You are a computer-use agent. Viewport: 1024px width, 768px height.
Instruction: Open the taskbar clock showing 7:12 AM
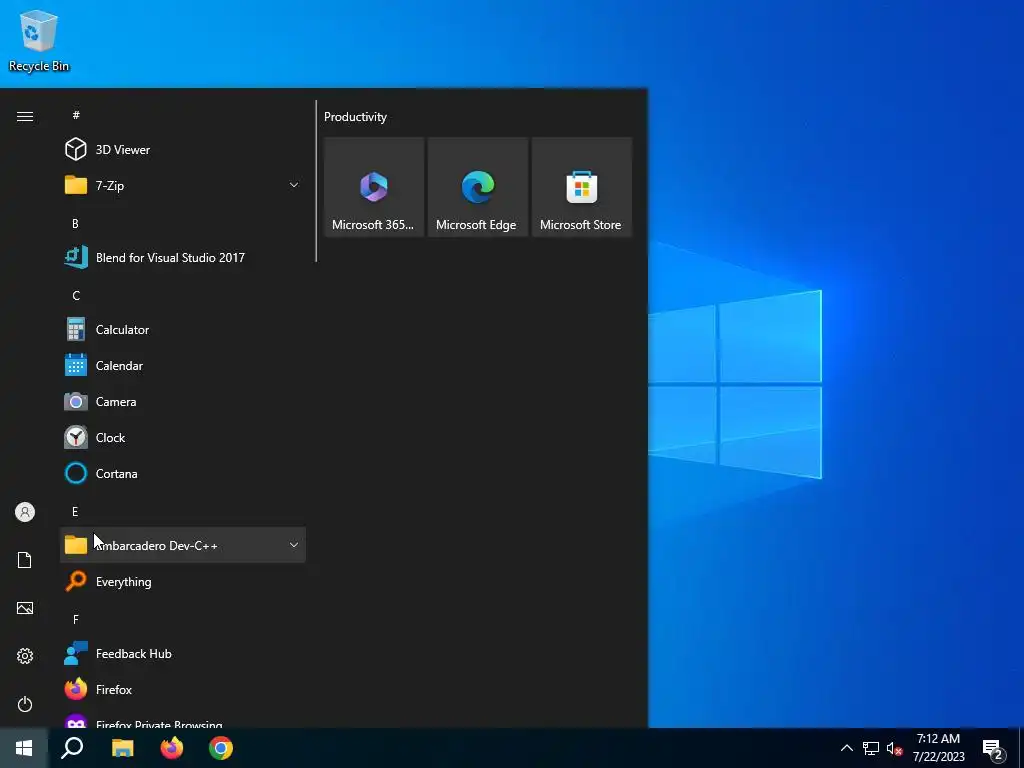pos(938,748)
